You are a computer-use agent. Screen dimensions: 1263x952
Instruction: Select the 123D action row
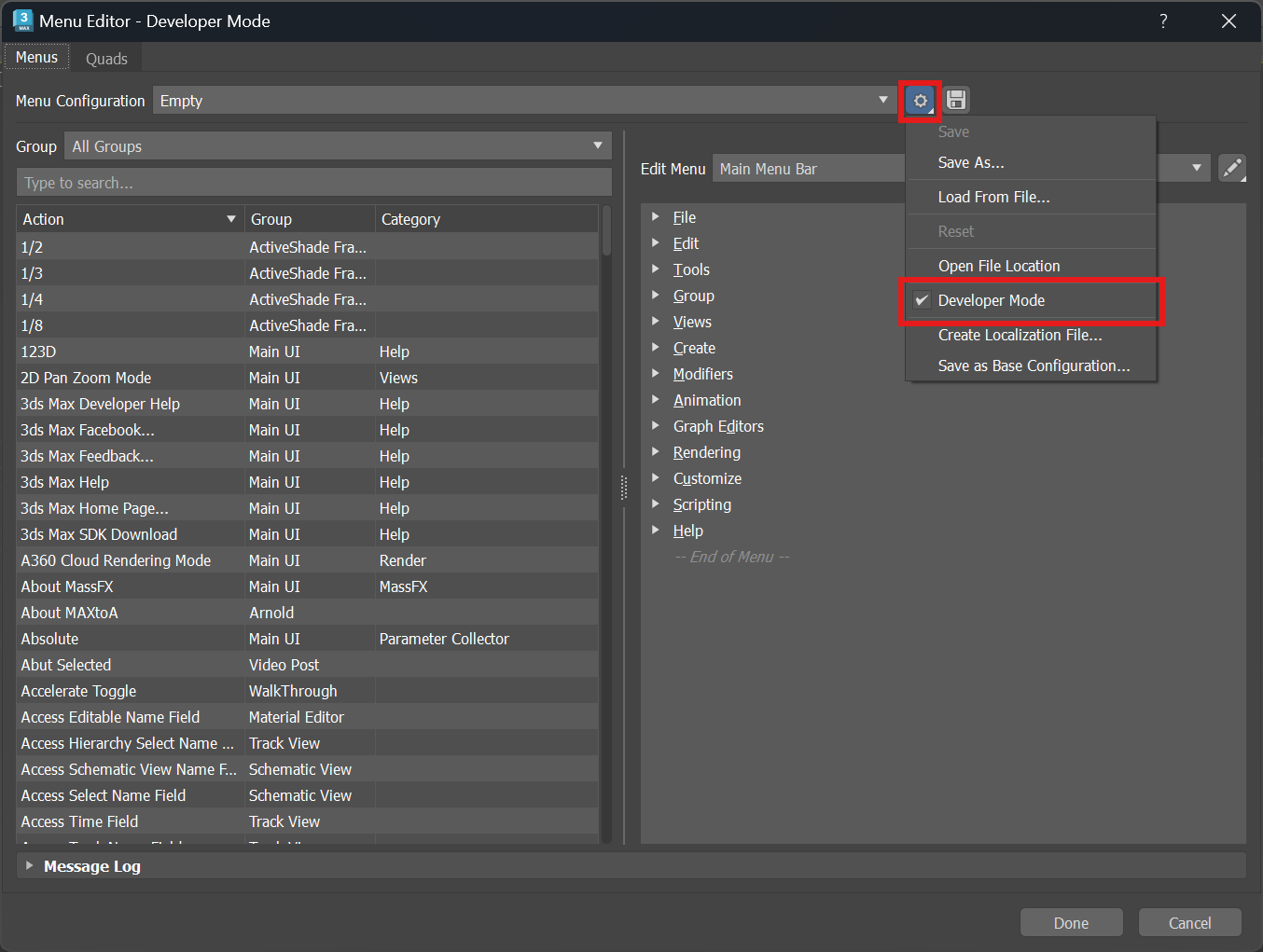click(x=308, y=352)
